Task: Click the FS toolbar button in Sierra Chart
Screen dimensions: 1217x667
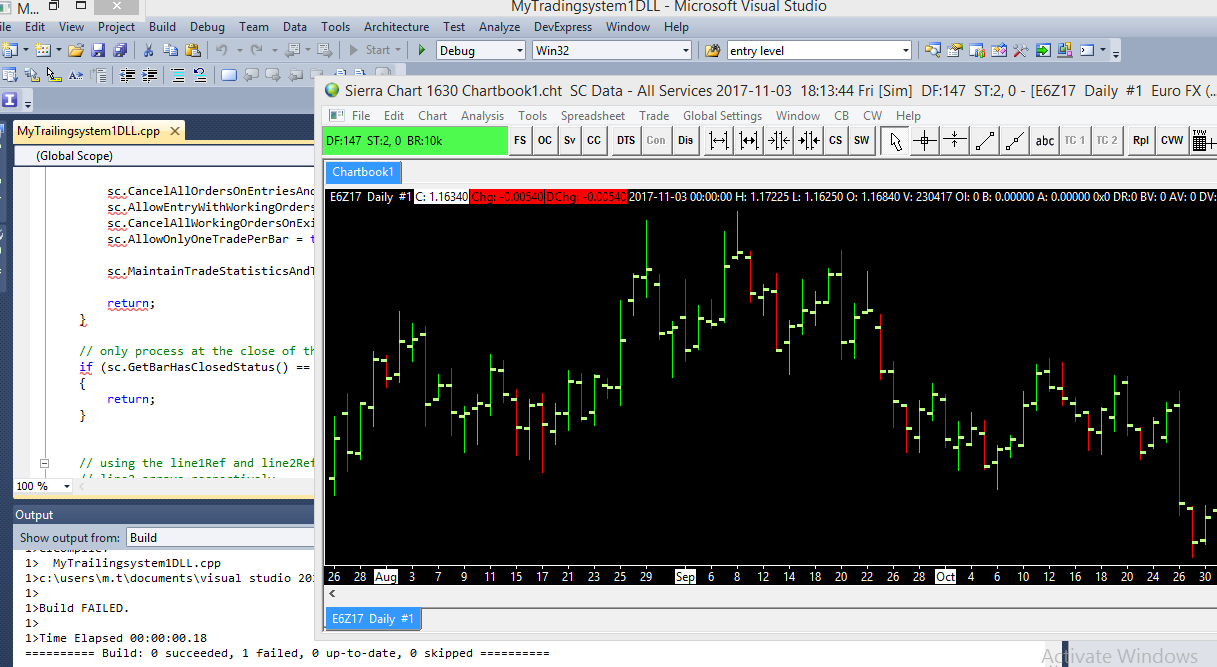Action: 520,141
